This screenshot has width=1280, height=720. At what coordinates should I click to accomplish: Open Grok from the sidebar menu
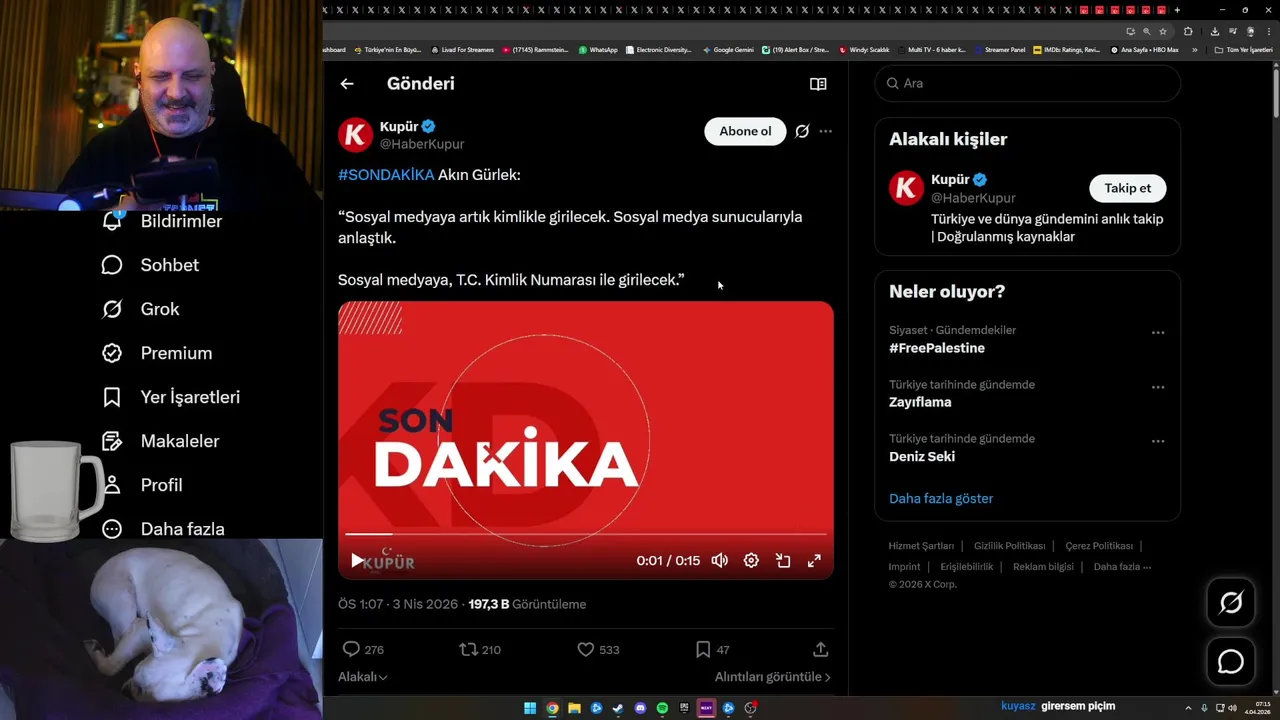pos(140,309)
